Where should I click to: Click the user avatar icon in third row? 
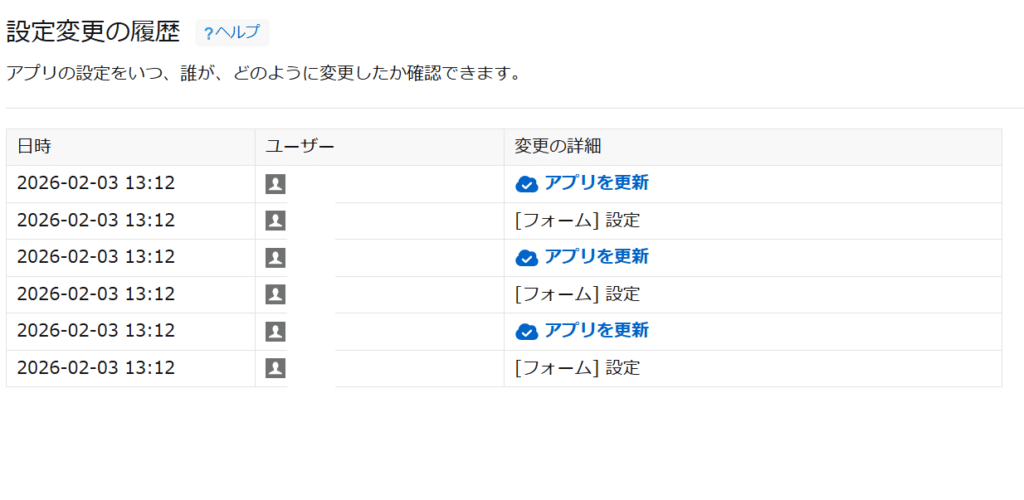[276, 258]
